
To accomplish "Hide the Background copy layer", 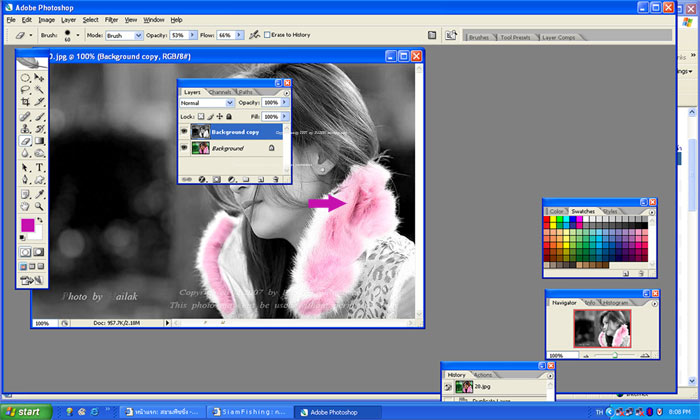I will click(x=184, y=132).
